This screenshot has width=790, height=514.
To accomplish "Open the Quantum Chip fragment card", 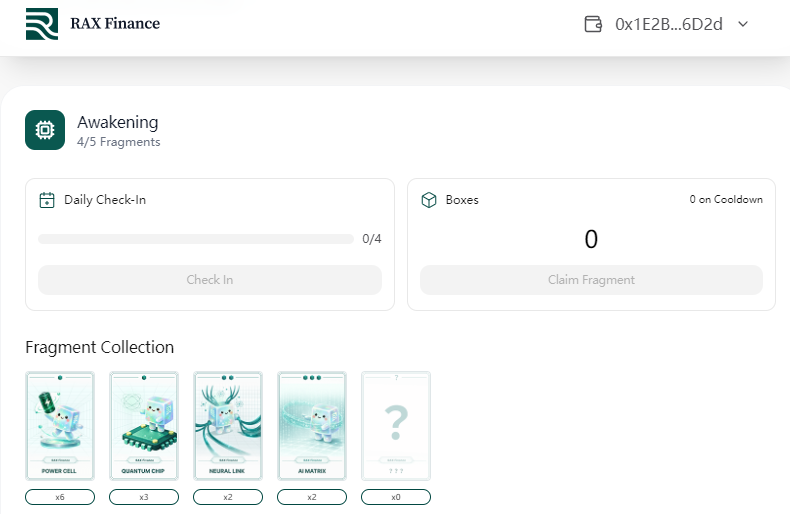I will pyautogui.click(x=144, y=426).
